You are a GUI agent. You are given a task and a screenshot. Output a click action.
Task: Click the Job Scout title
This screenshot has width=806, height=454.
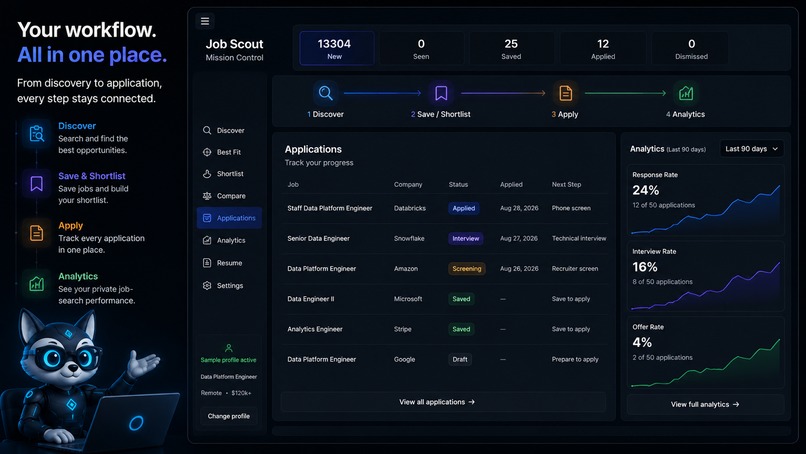234,44
